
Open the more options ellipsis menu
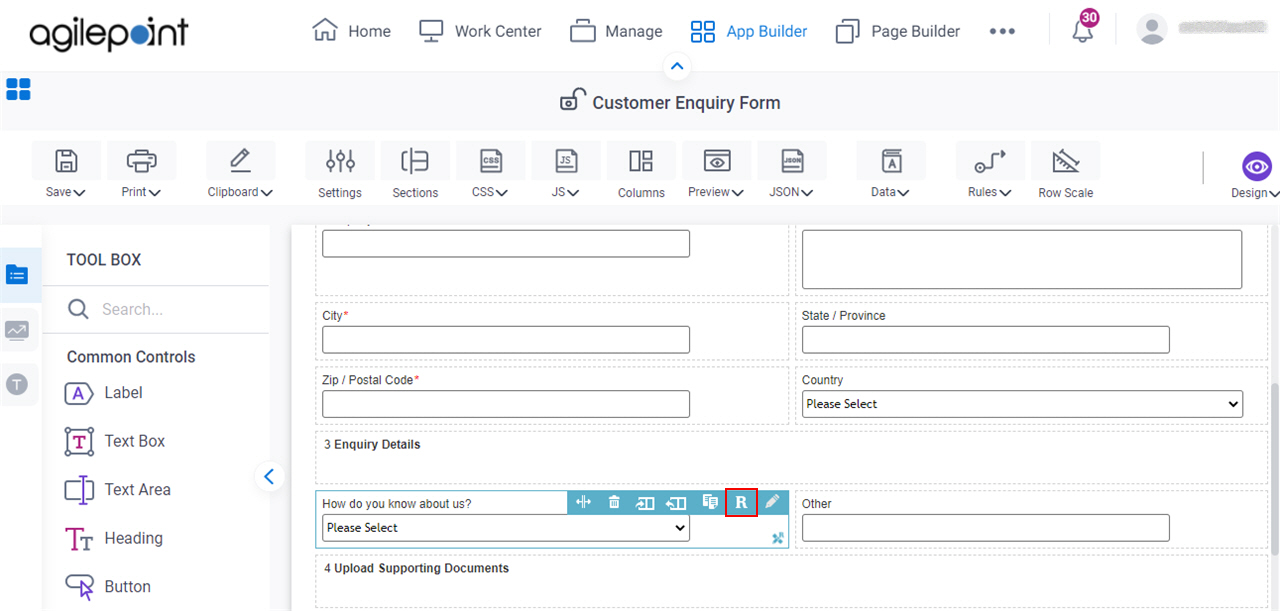1002,31
